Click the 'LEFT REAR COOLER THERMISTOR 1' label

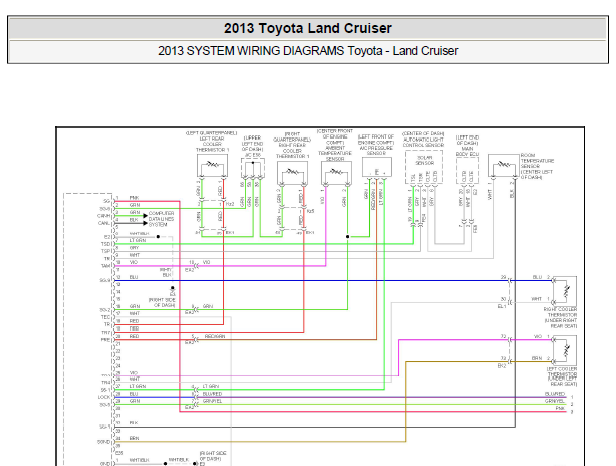[x=212, y=144]
